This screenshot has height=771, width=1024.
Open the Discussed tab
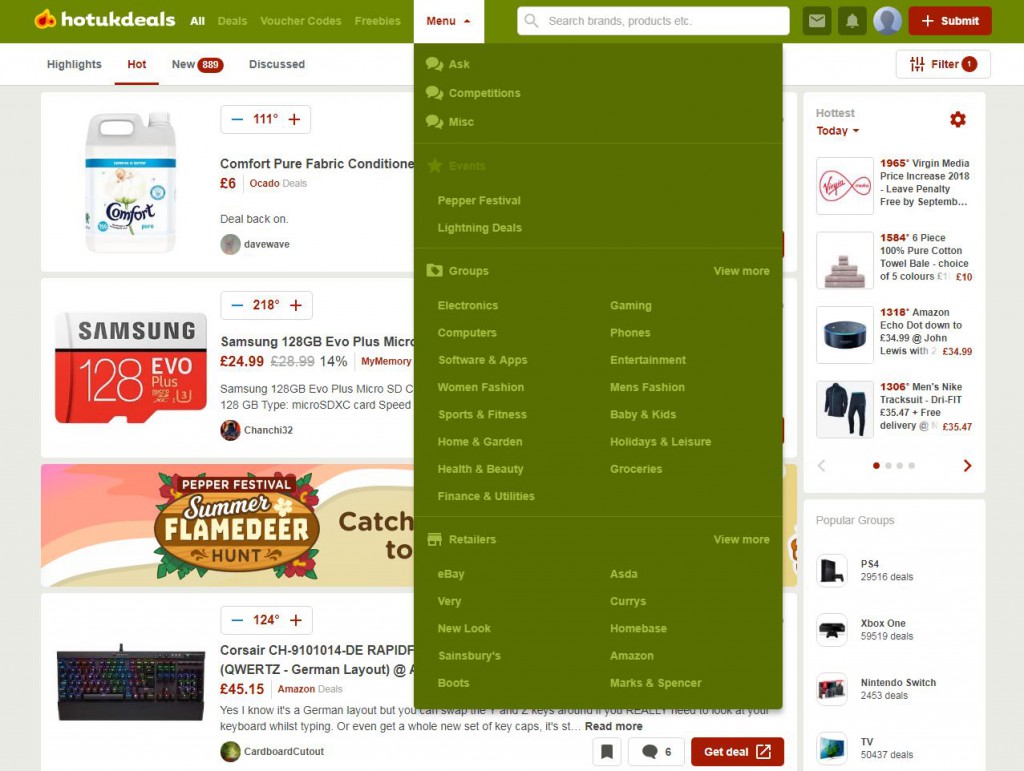[277, 64]
